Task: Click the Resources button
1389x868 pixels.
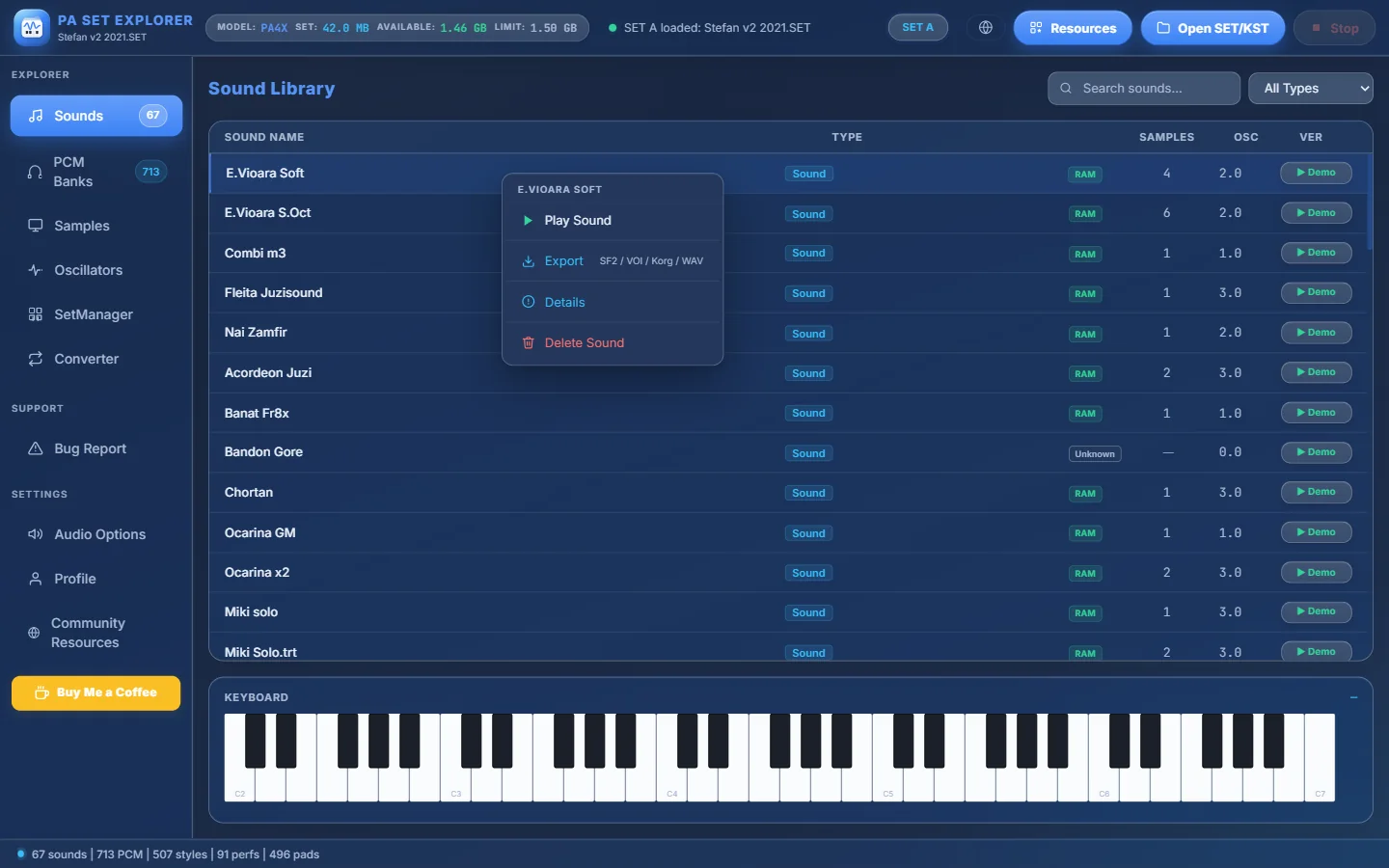Action: coord(1073,28)
